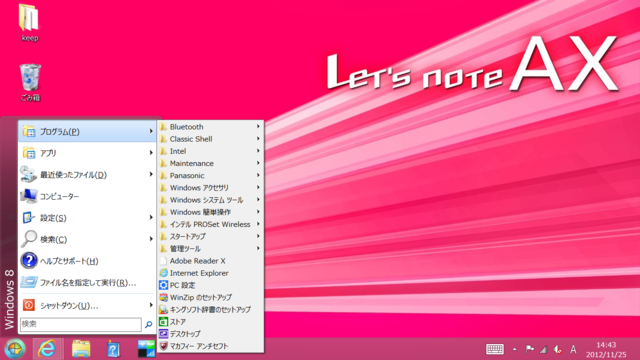Open スタートアップ folder
This screenshot has height=360, width=640.
click(x=210, y=236)
